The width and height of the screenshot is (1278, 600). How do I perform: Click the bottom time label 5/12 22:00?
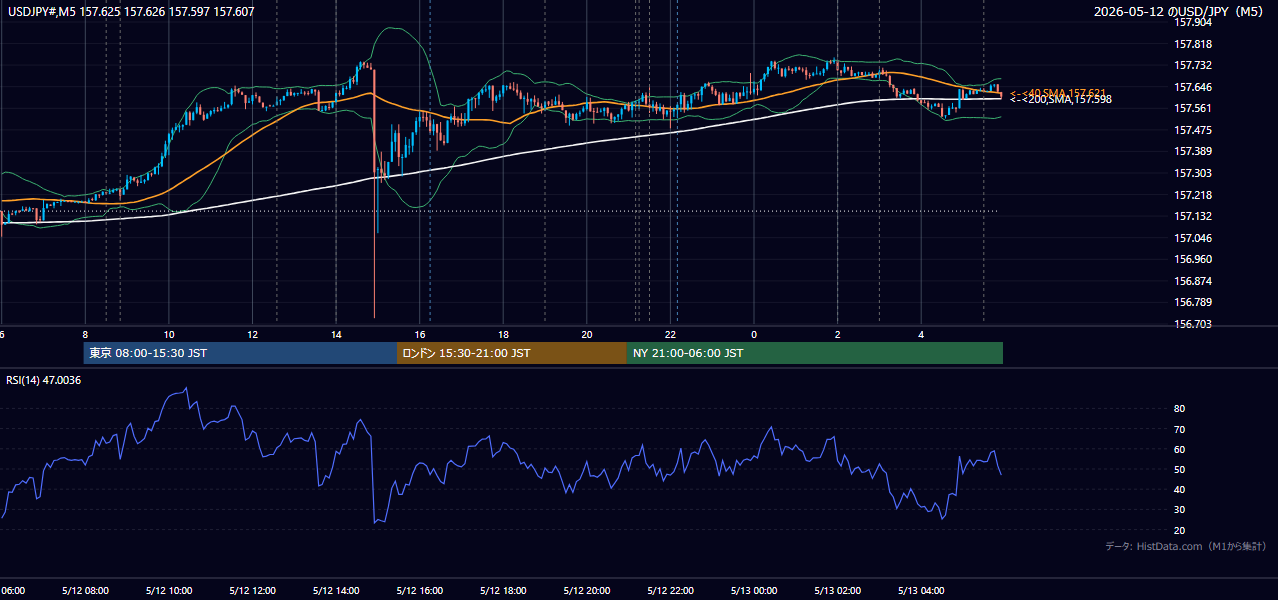[x=671, y=590]
